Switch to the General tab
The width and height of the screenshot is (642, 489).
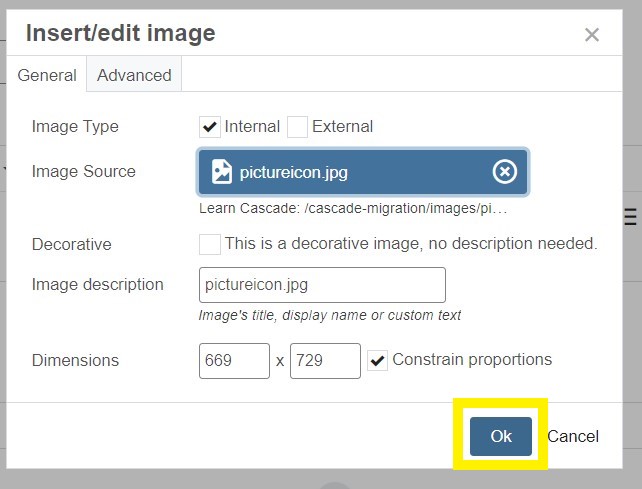pos(47,75)
